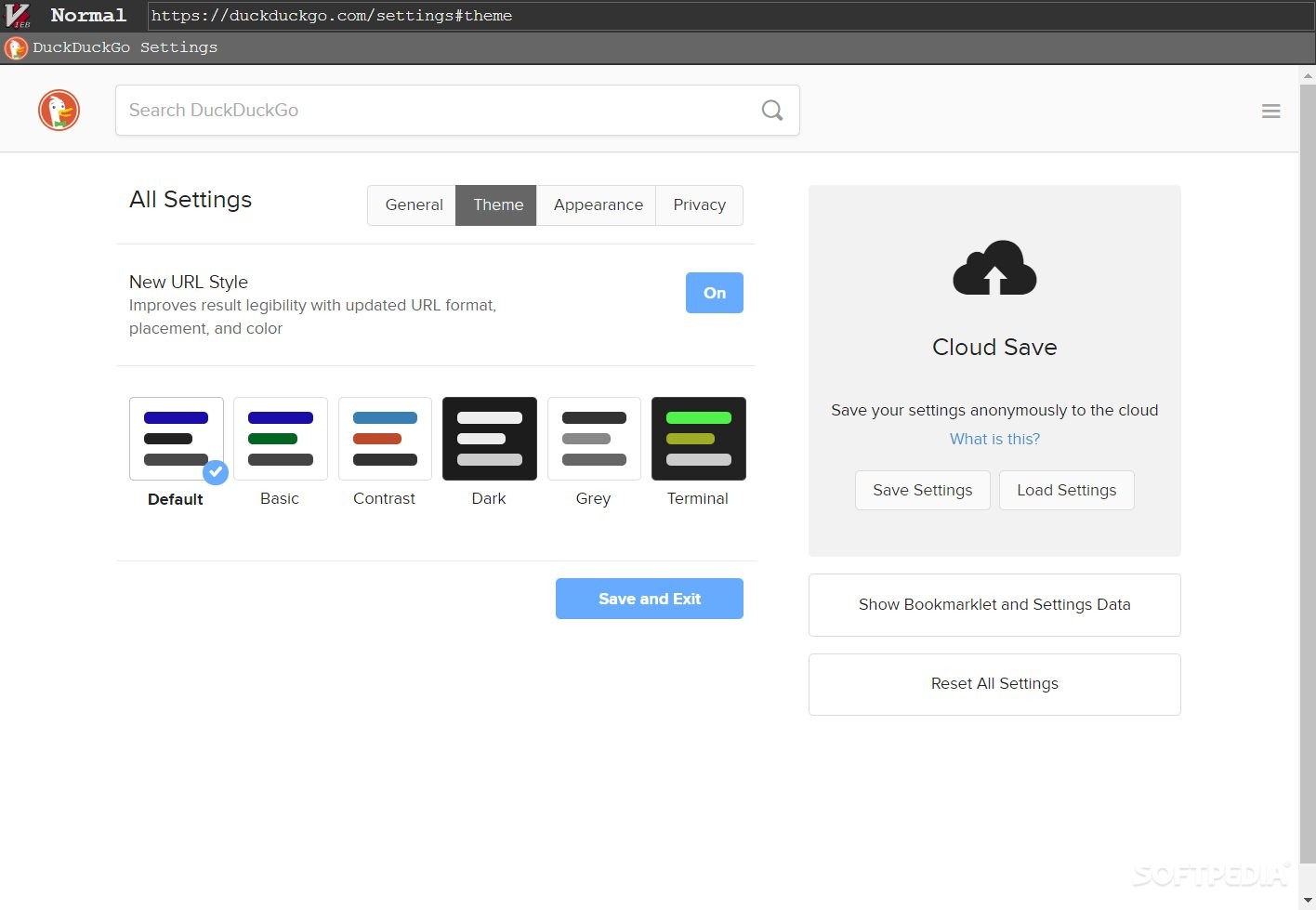
Task: Open the What is this? link
Action: click(994, 439)
